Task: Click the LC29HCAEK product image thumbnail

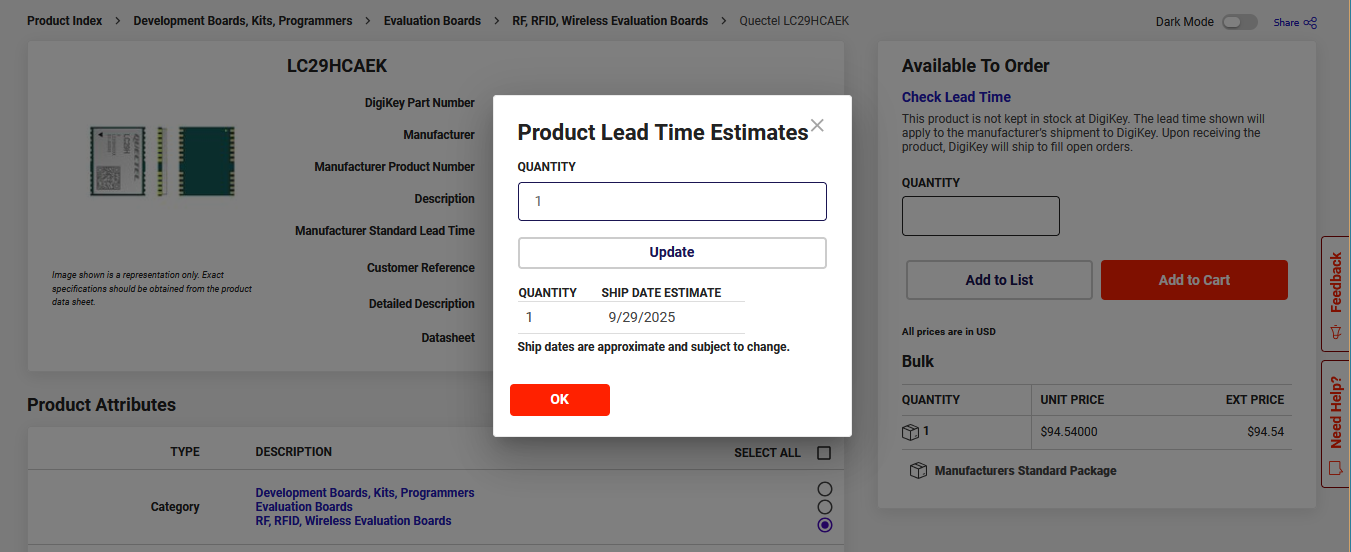Action: pos(162,160)
